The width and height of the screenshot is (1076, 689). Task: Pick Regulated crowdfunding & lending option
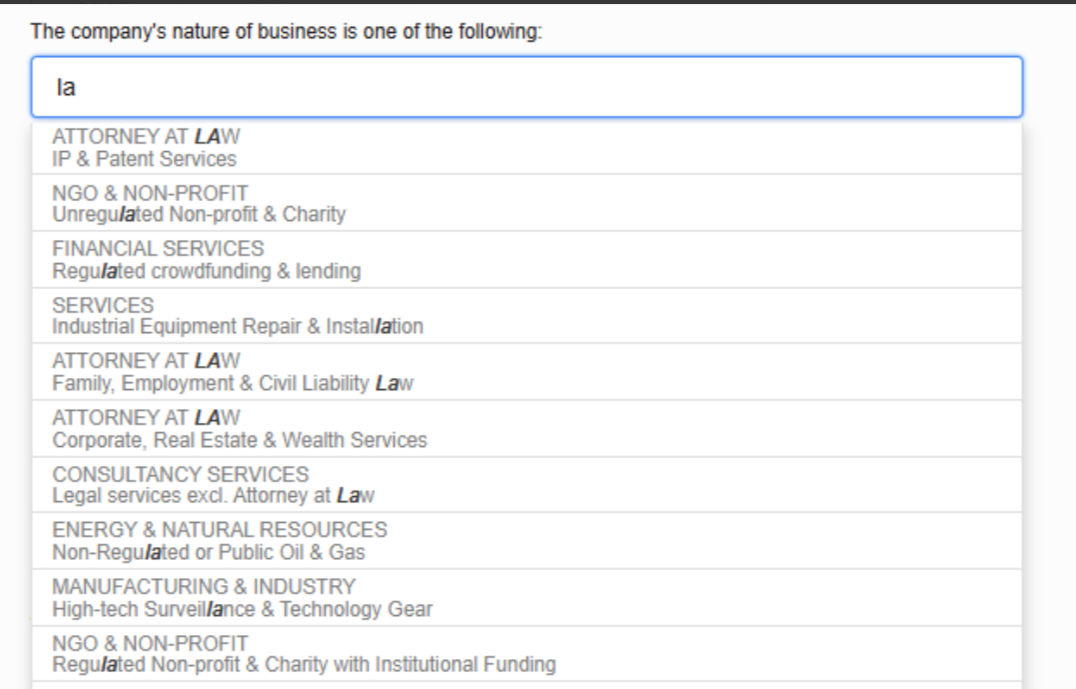pyautogui.click(x=207, y=271)
